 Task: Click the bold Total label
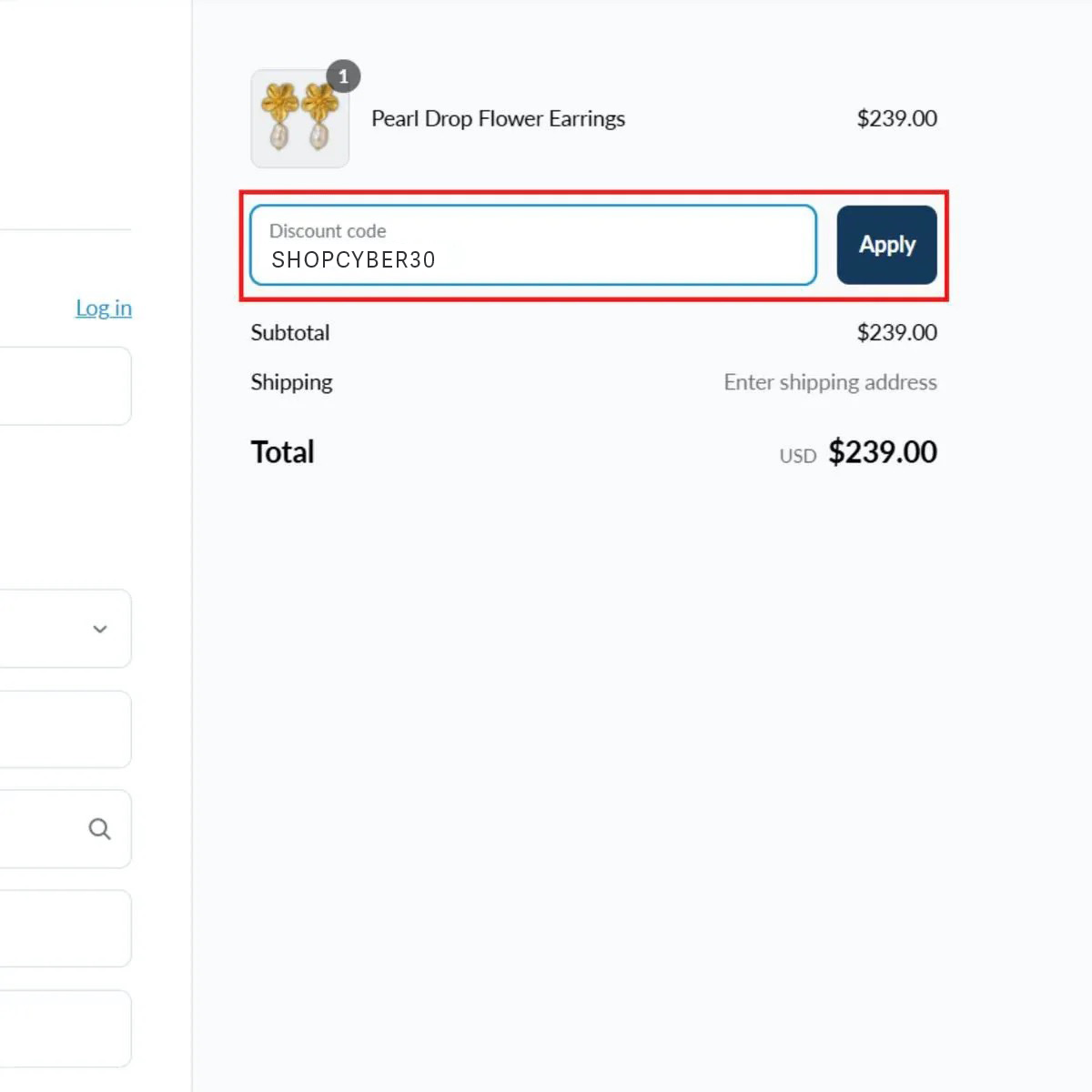pos(282,452)
